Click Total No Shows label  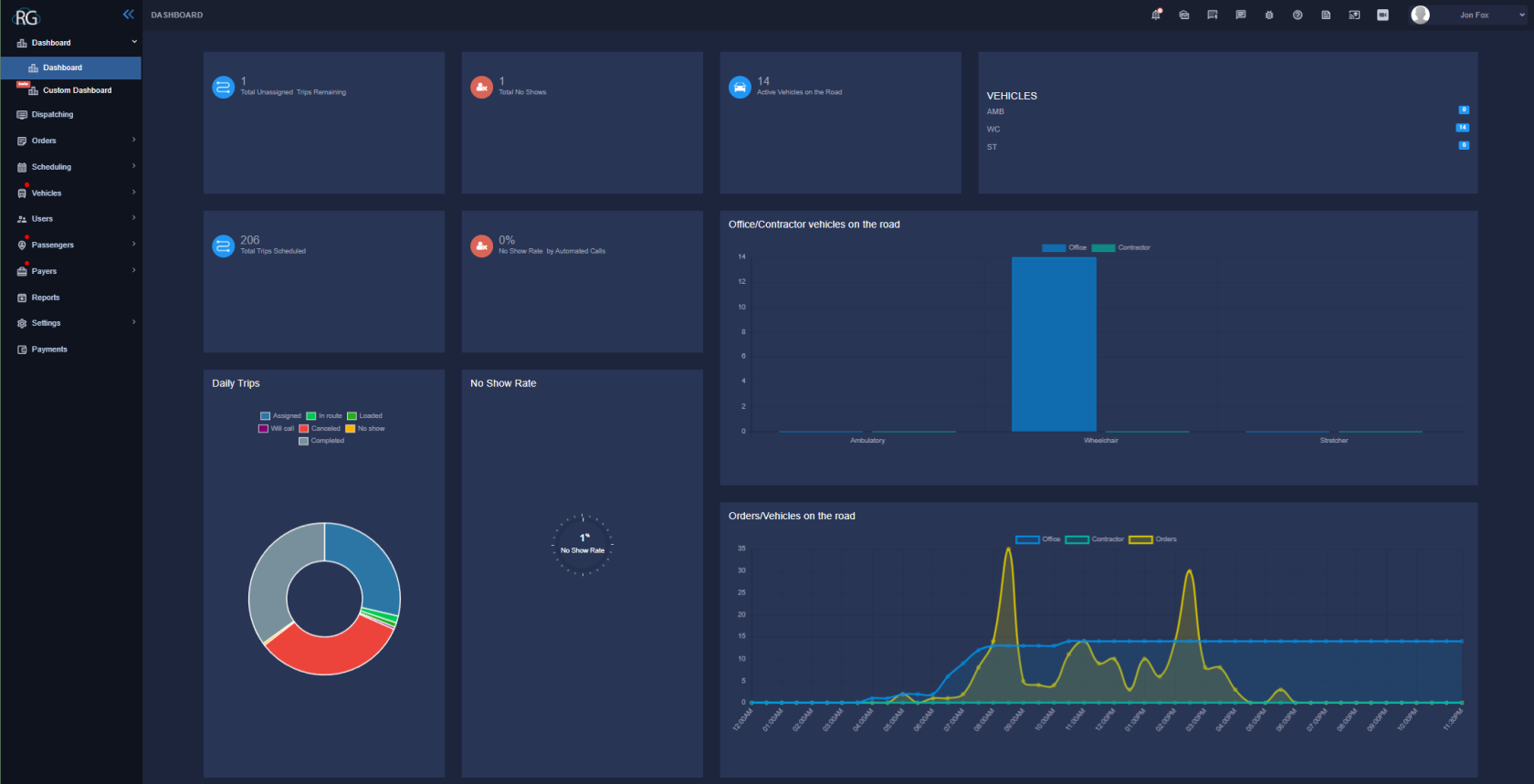522,92
